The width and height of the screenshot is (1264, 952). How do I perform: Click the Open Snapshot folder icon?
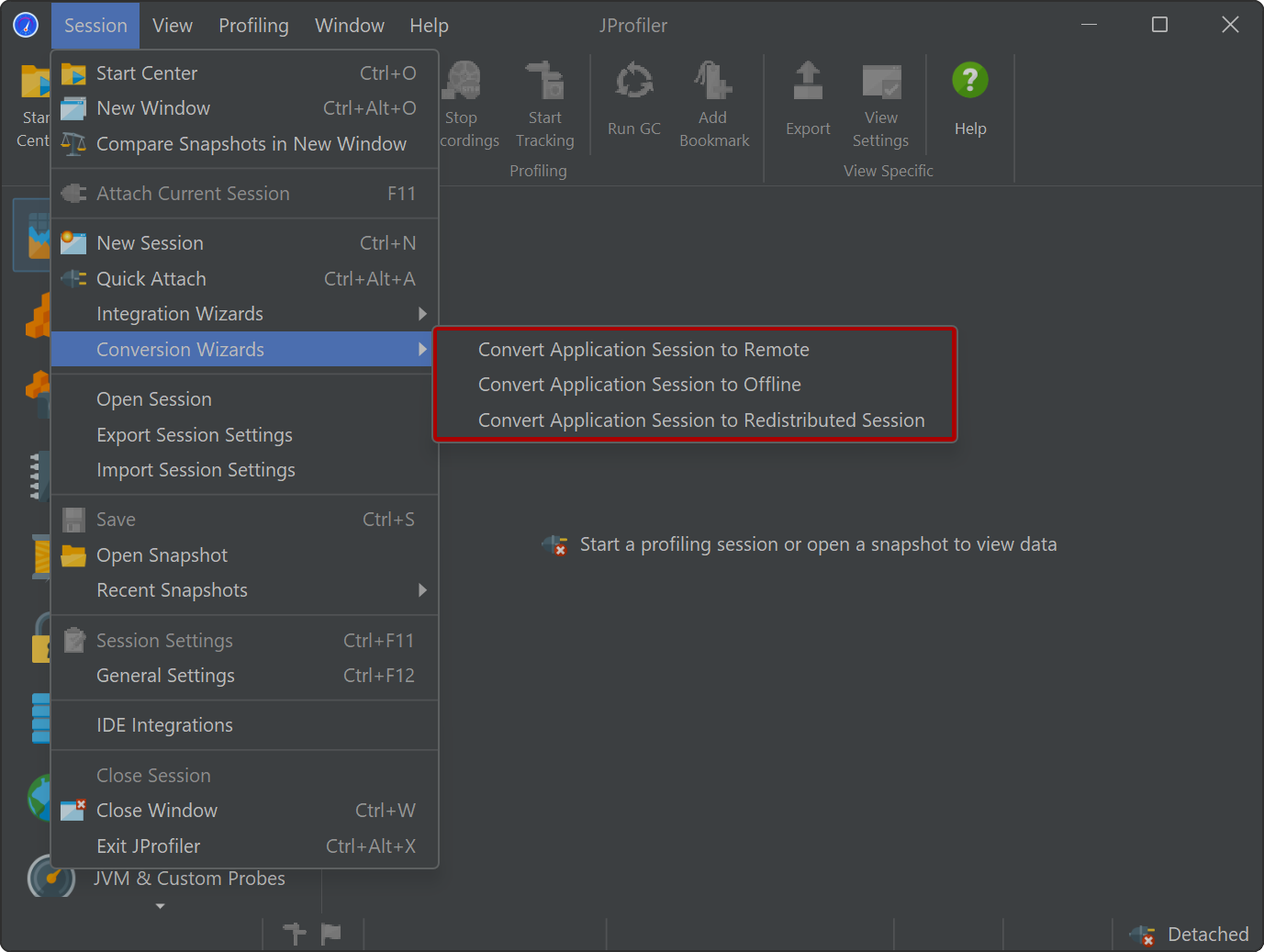pos(73,555)
